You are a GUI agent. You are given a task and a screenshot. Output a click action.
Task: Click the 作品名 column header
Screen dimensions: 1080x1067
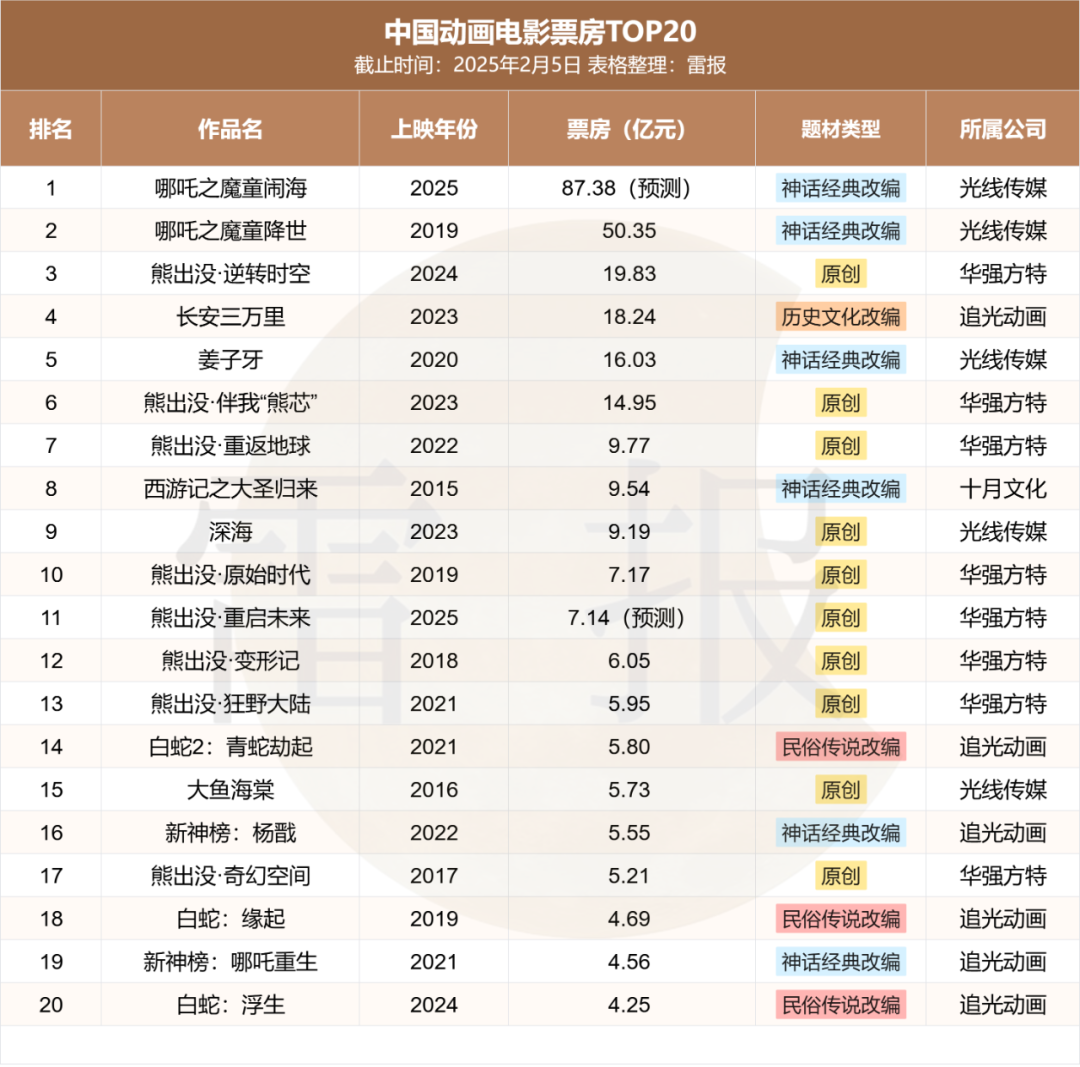(230, 129)
